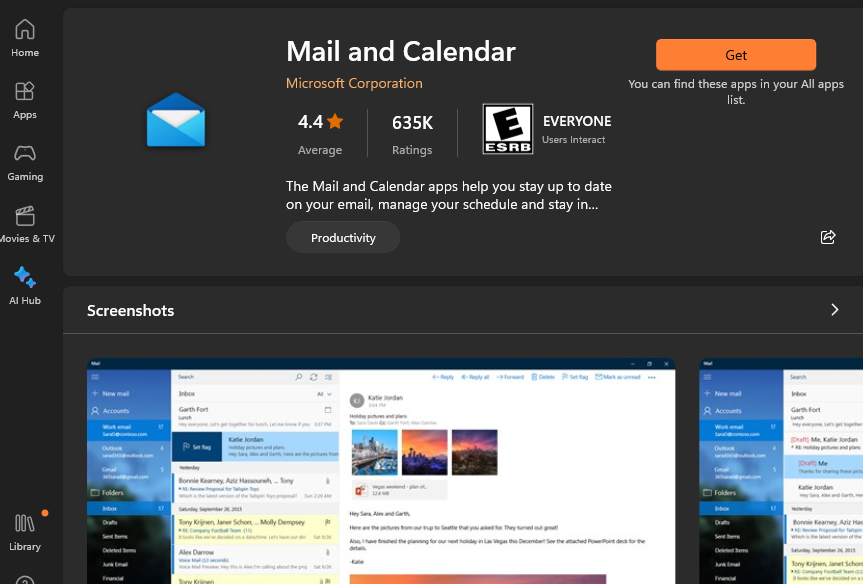The height and width of the screenshot is (584, 863).
Task: Click the app description text to read more
Action: (449, 195)
